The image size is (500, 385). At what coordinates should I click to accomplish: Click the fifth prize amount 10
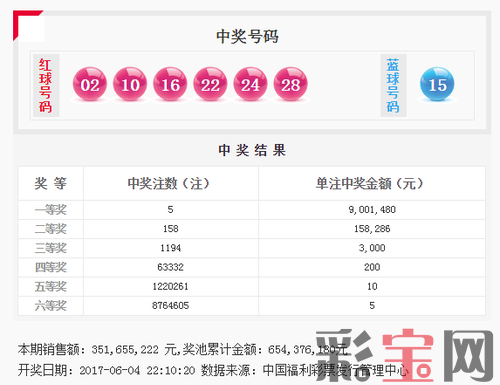(372, 287)
